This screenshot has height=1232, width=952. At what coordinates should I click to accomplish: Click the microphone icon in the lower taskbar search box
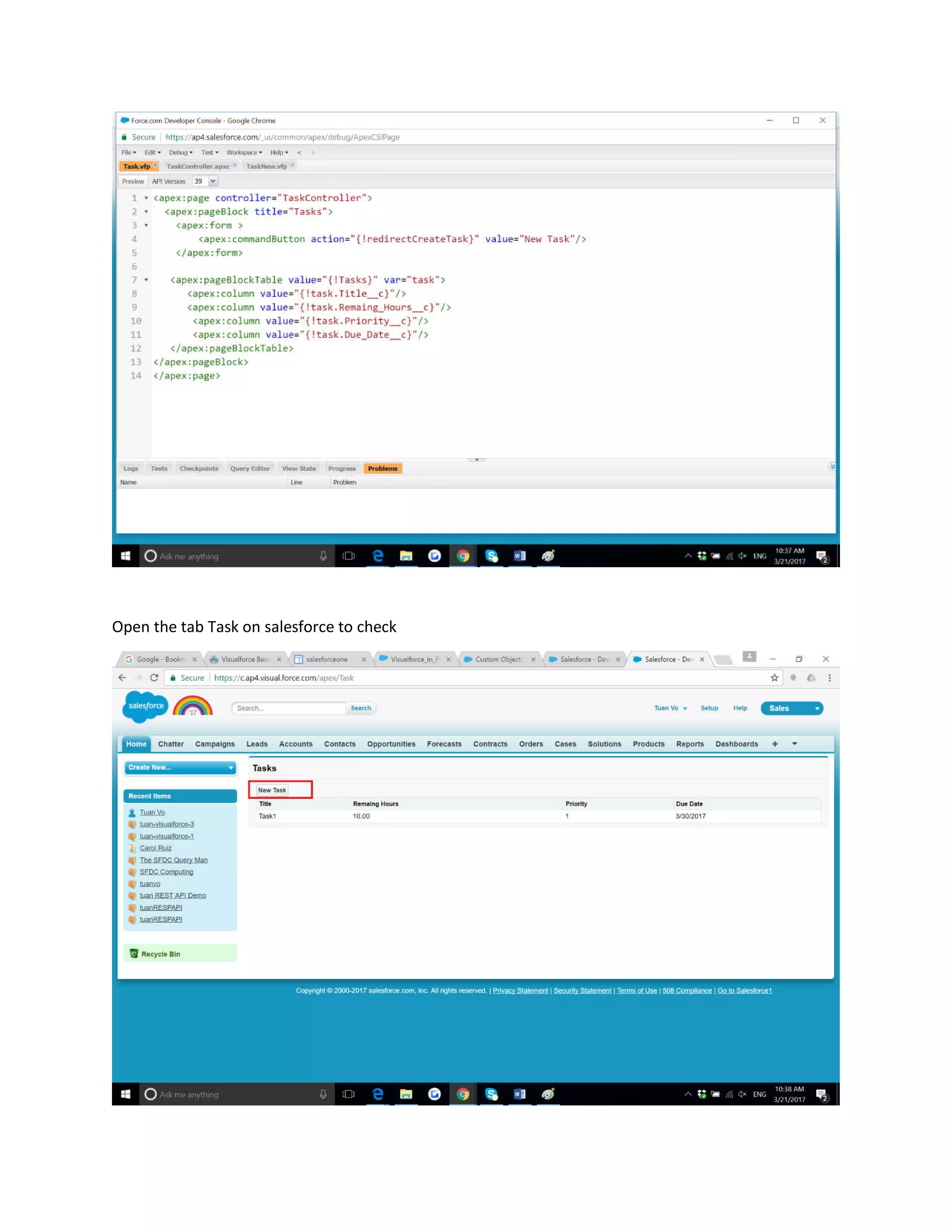323,1094
